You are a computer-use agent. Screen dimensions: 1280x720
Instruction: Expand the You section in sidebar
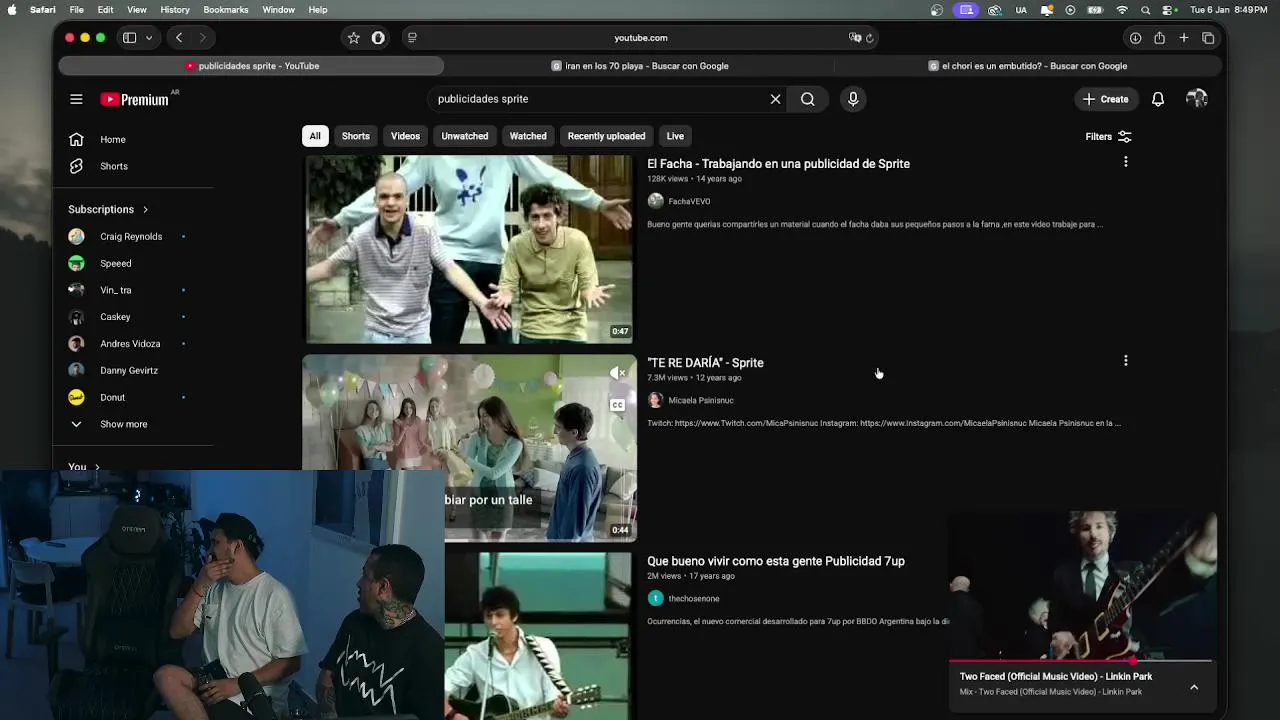tap(83, 466)
